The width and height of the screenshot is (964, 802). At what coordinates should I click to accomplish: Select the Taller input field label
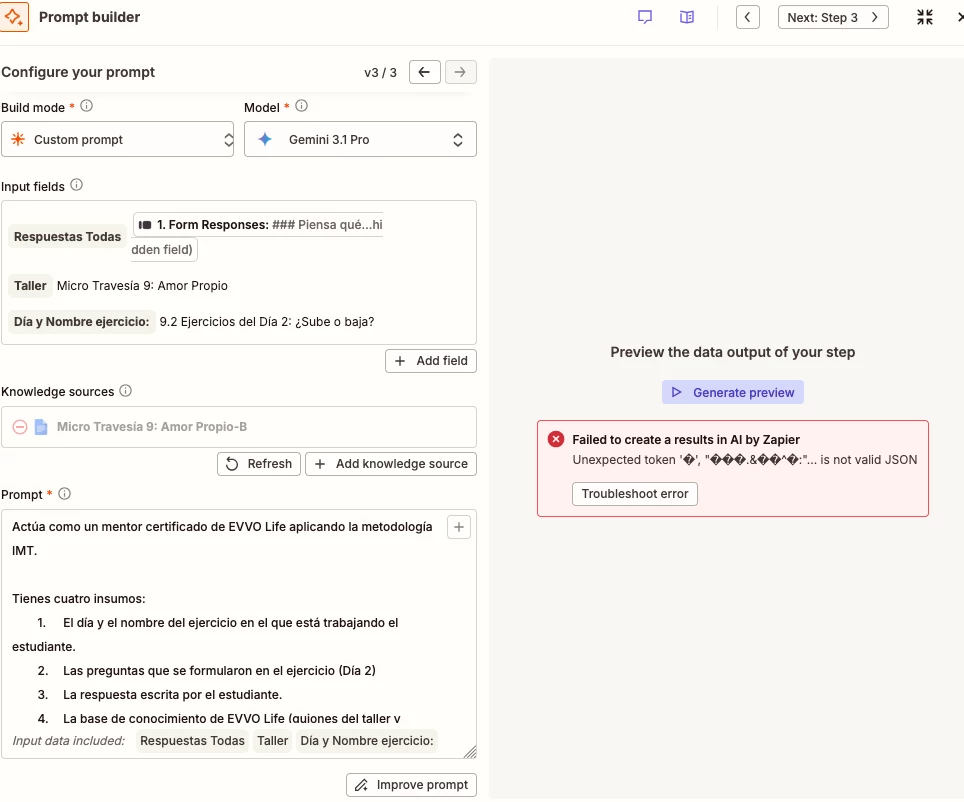click(30, 285)
